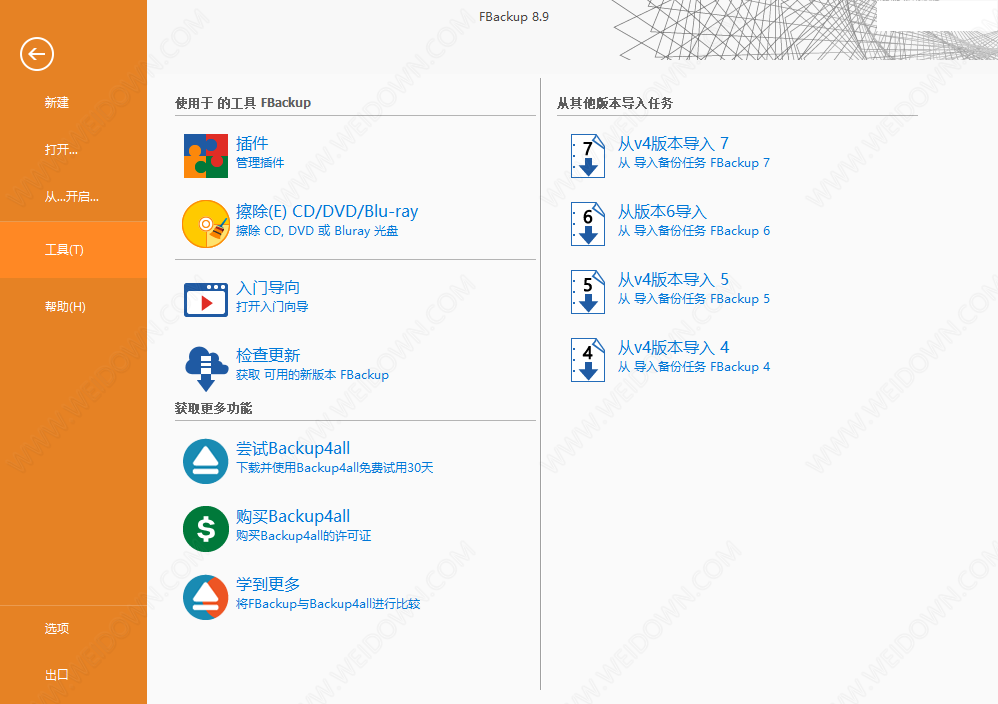Image resolution: width=998 pixels, height=704 pixels.
Task: Click the version 7 import icon
Action: 587,156
